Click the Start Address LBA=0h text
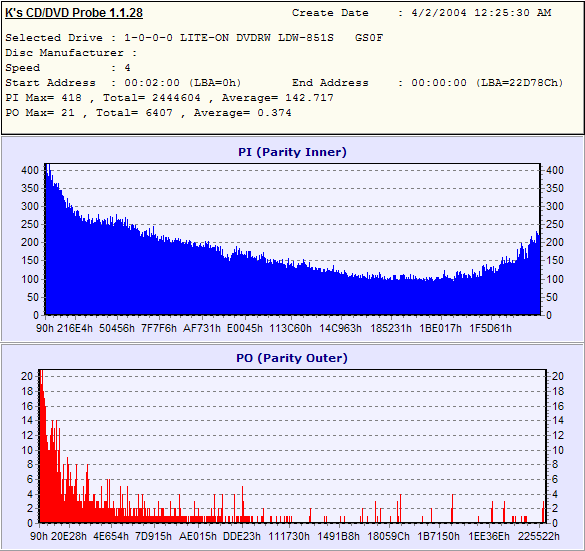 click(215, 82)
